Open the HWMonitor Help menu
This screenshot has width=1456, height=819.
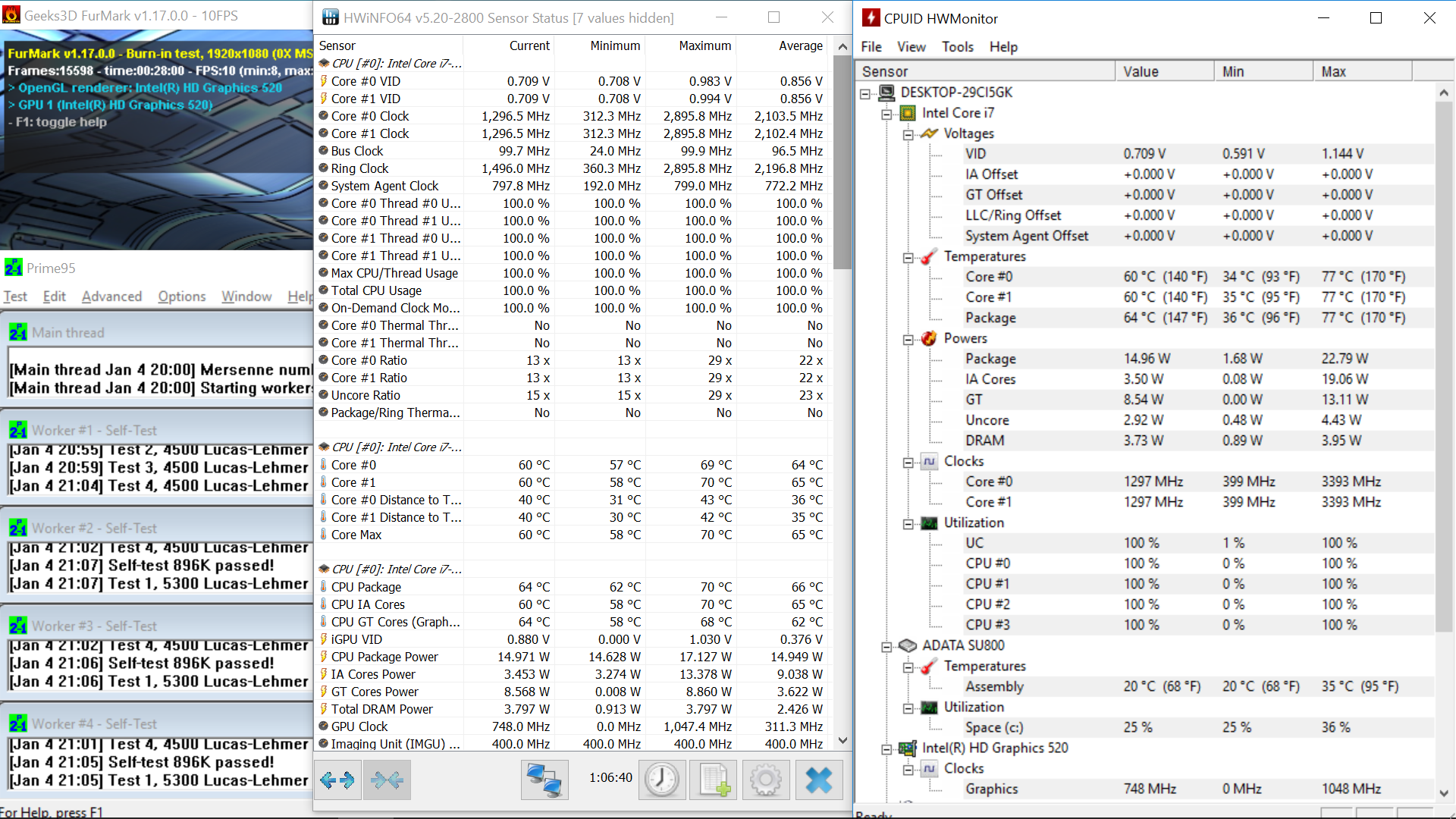tap(1003, 47)
